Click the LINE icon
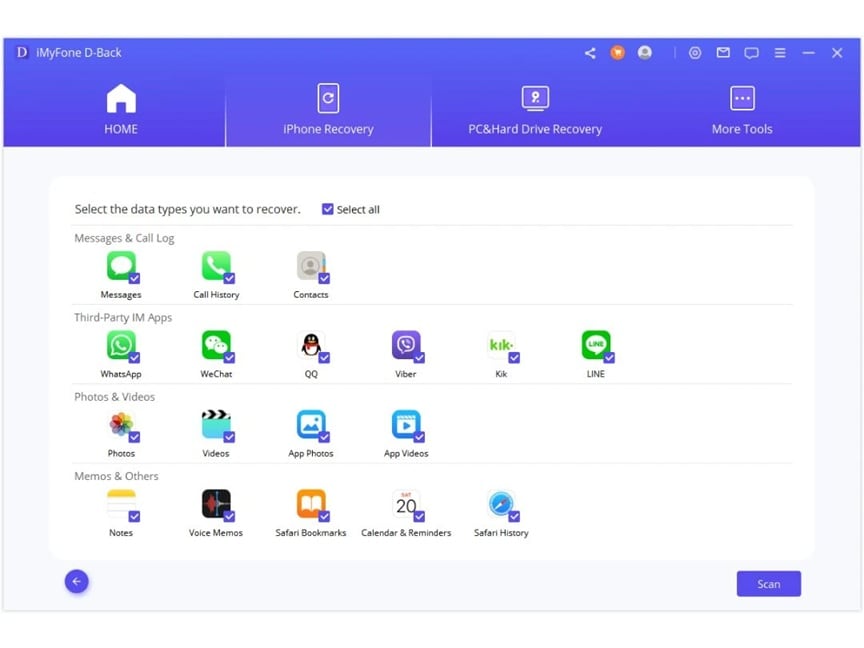This screenshot has height=648, width=864. pos(596,345)
